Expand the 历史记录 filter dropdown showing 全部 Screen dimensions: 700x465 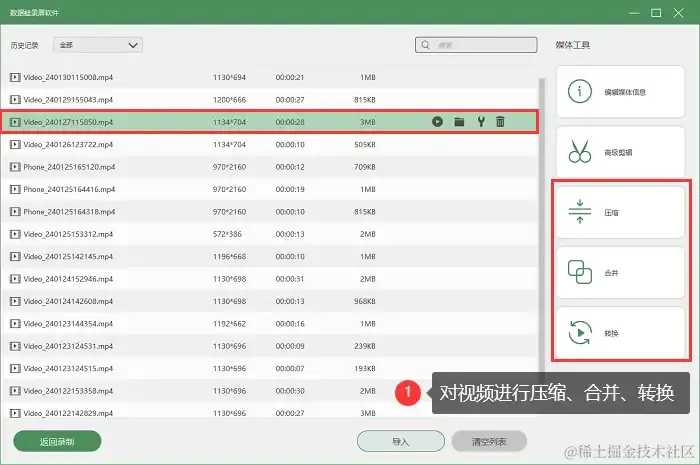(x=98, y=45)
